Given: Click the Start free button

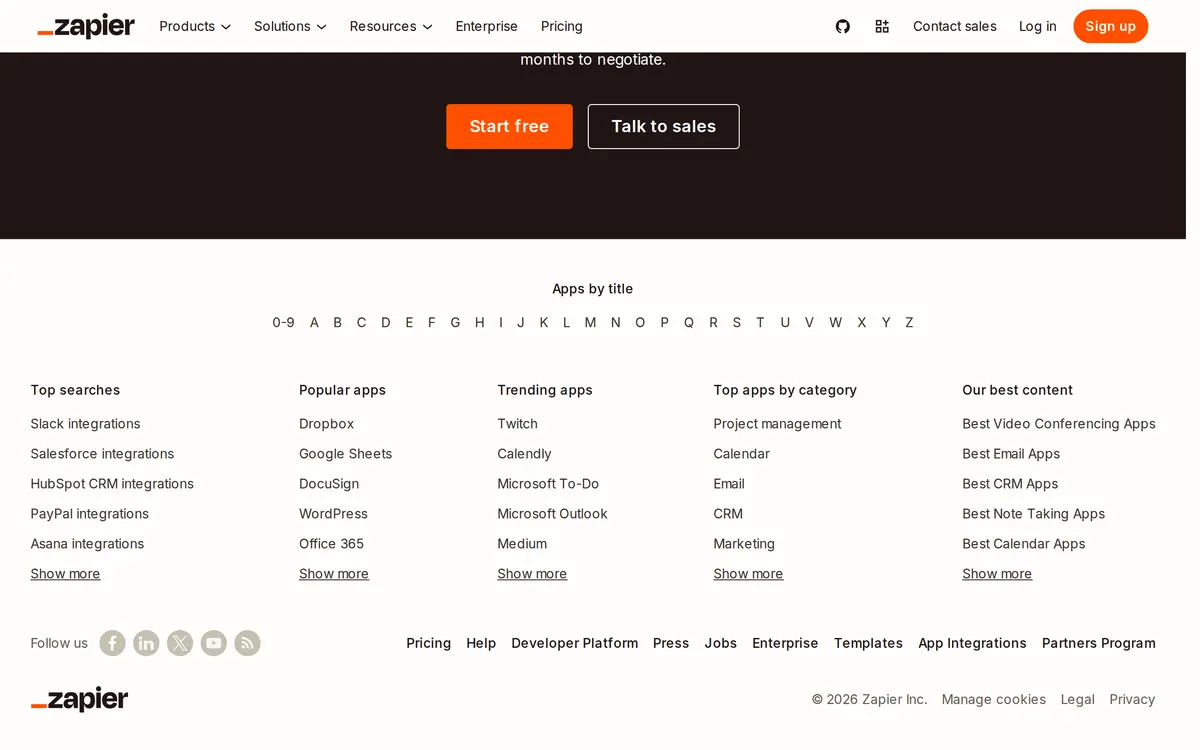Looking at the screenshot, I should pyautogui.click(x=509, y=126).
